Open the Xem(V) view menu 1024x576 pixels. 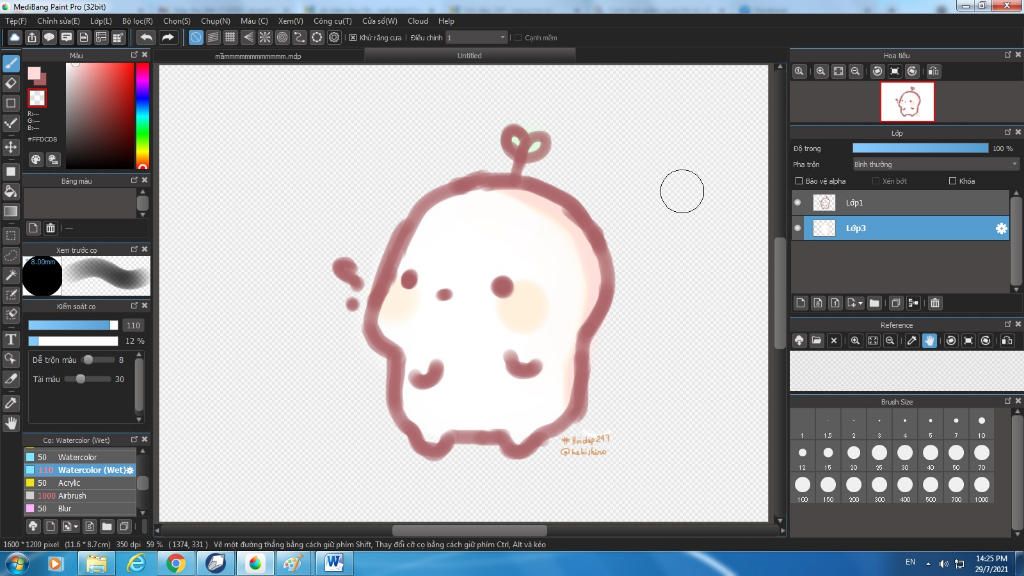(290, 21)
